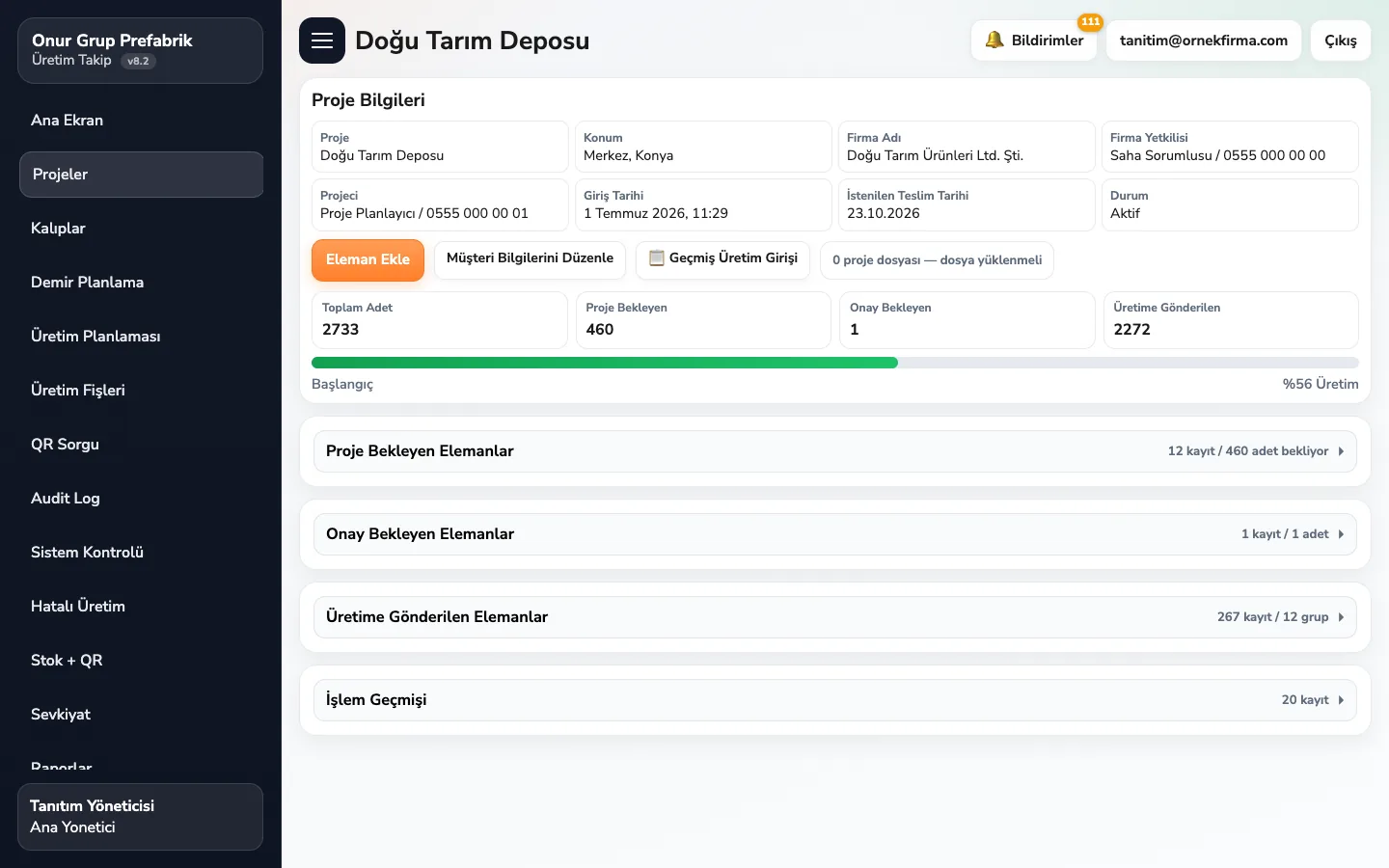Go to Sistem Kontrolü
1389x868 pixels.
click(x=141, y=553)
